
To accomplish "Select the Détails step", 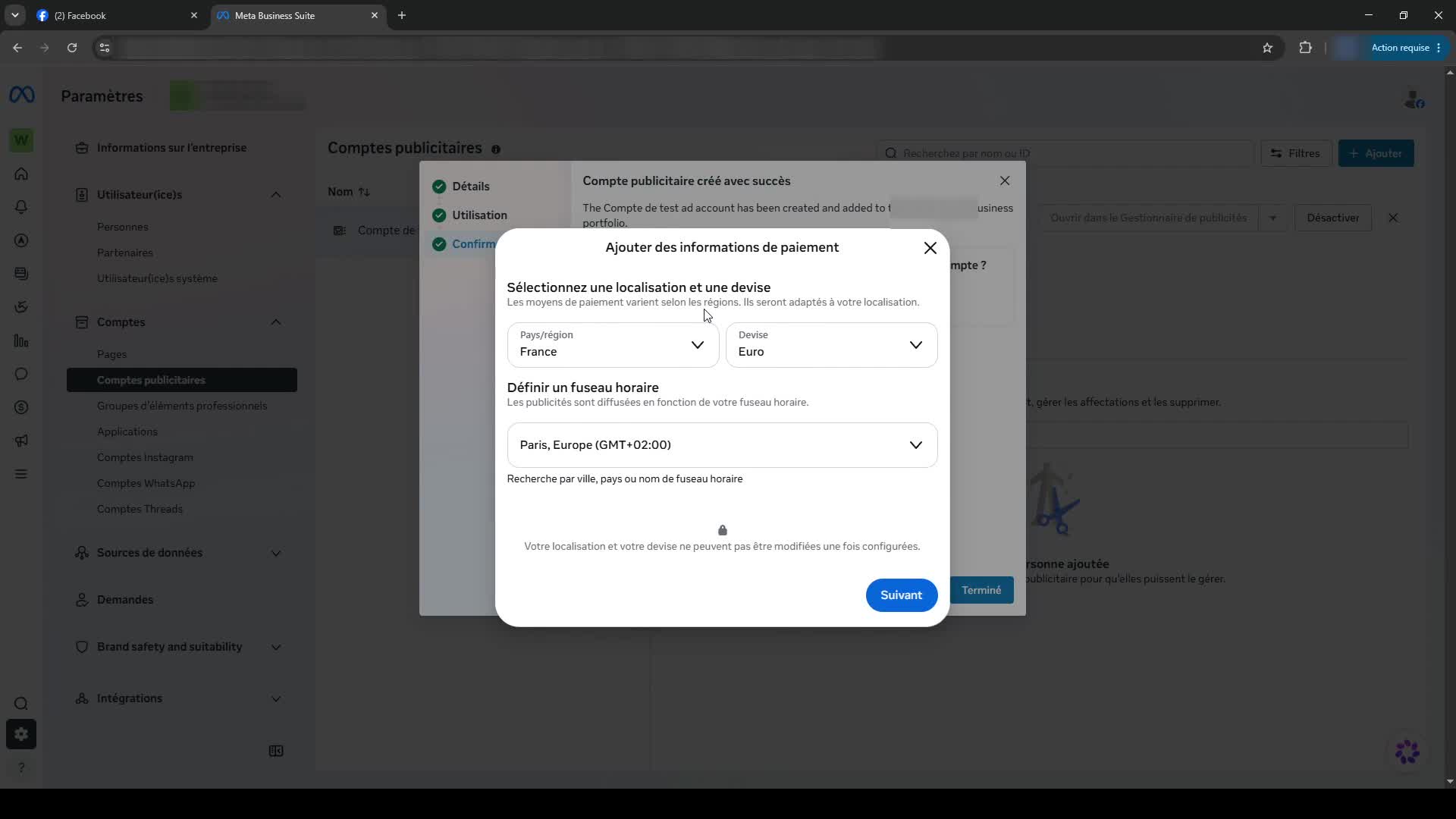I will pyautogui.click(x=471, y=186).
